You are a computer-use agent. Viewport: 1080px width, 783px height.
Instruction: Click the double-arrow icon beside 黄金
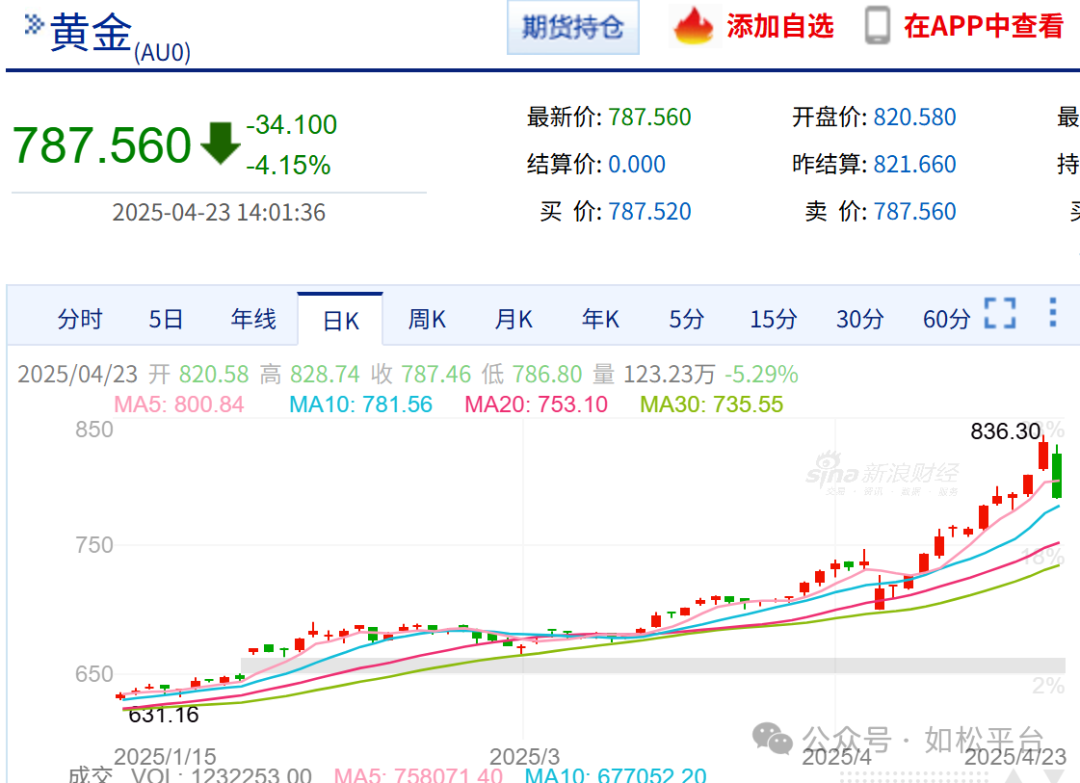pos(33,24)
